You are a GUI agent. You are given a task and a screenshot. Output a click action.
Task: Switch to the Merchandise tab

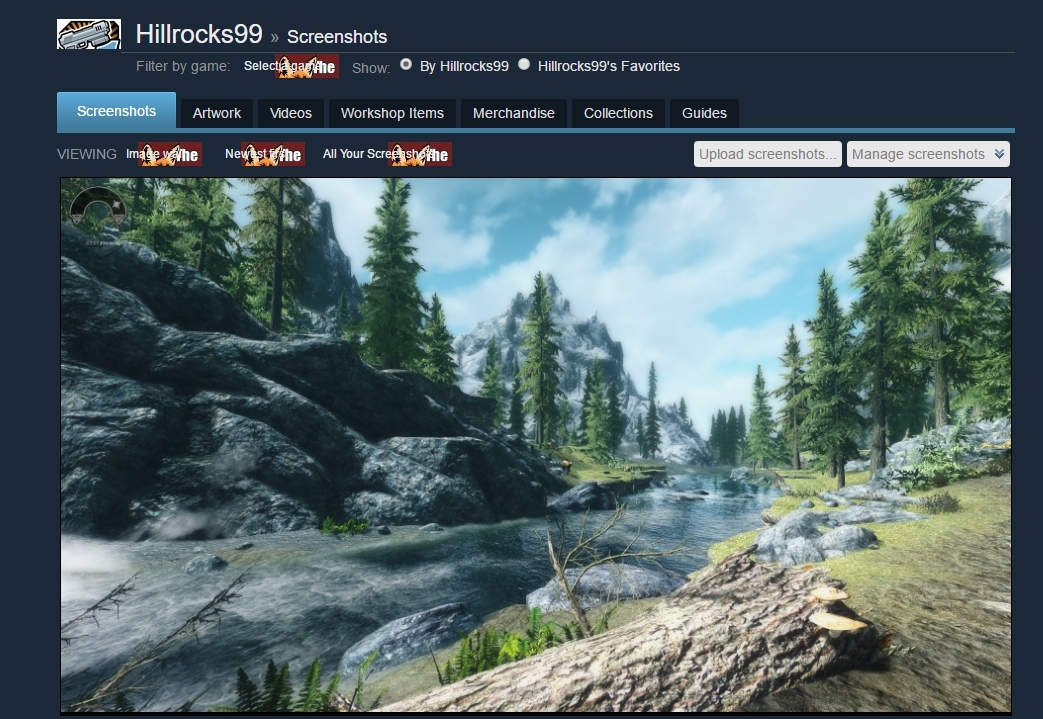(514, 113)
